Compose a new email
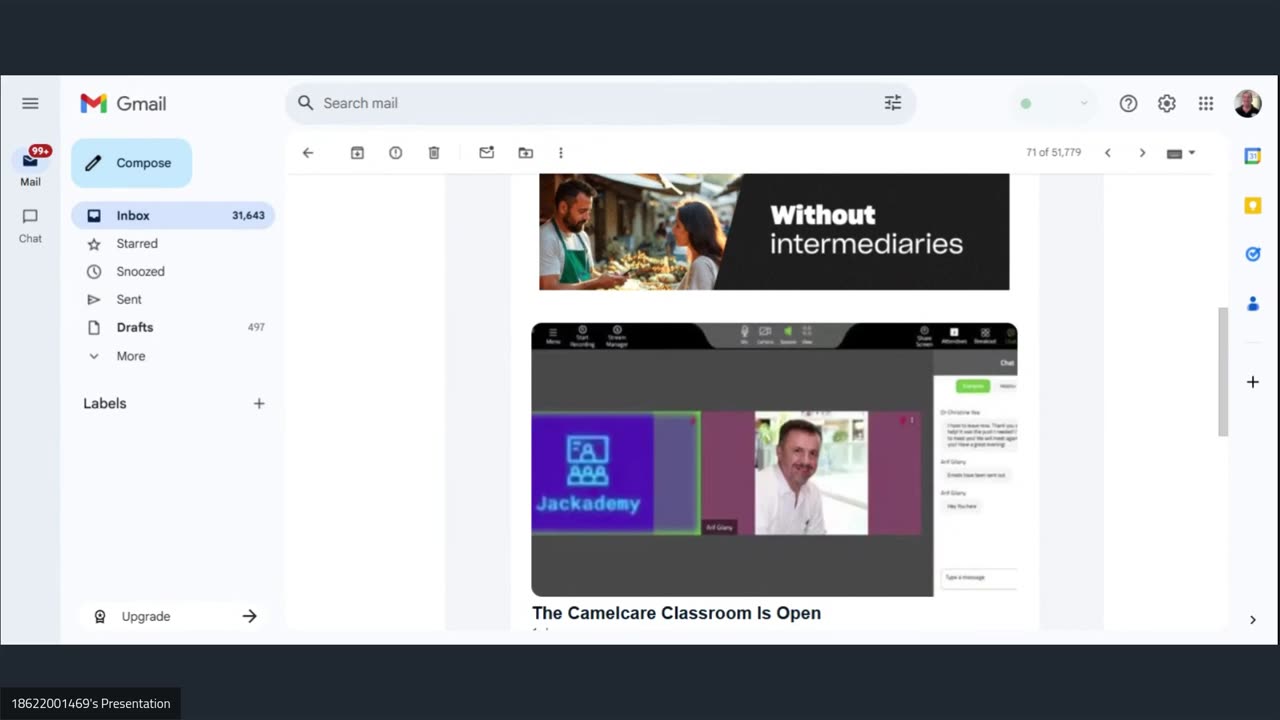 [131, 163]
